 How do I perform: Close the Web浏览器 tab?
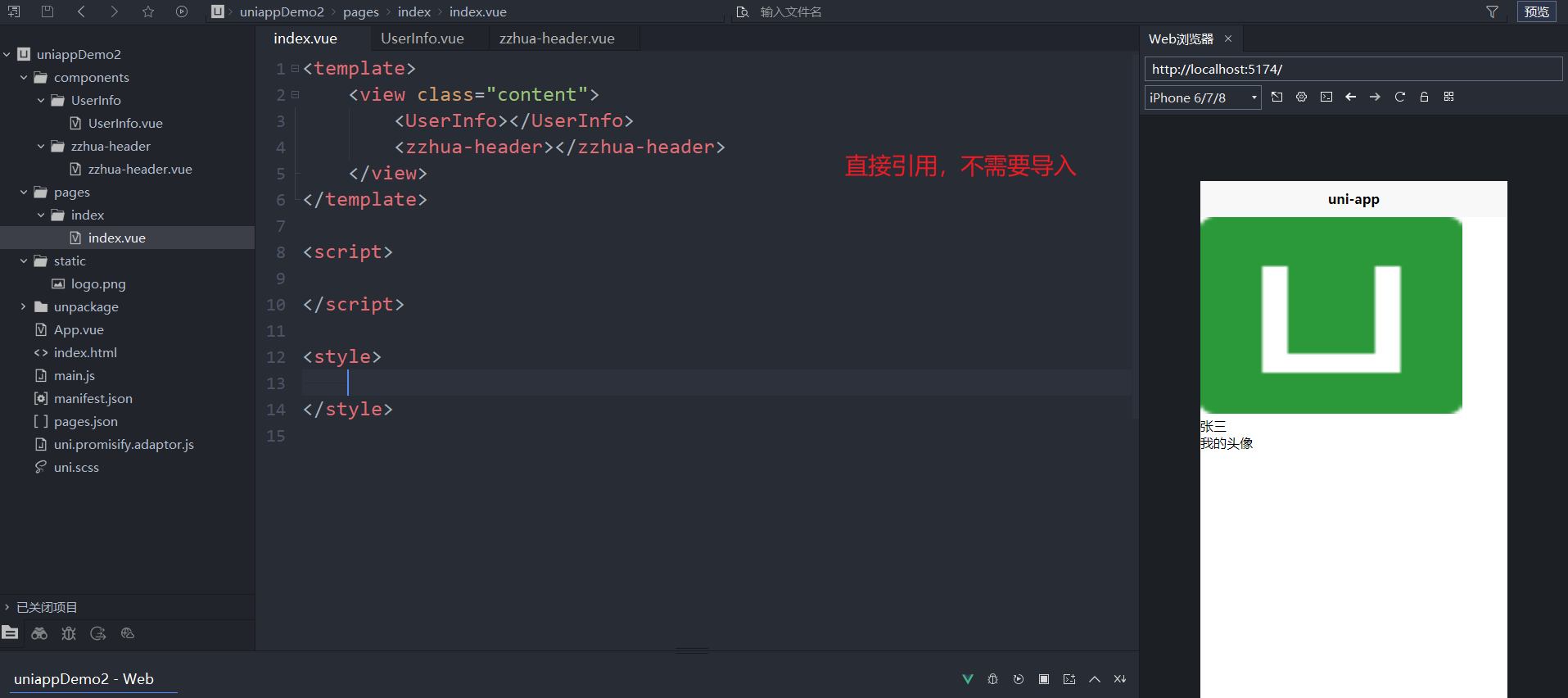click(x=1228, y=39)
